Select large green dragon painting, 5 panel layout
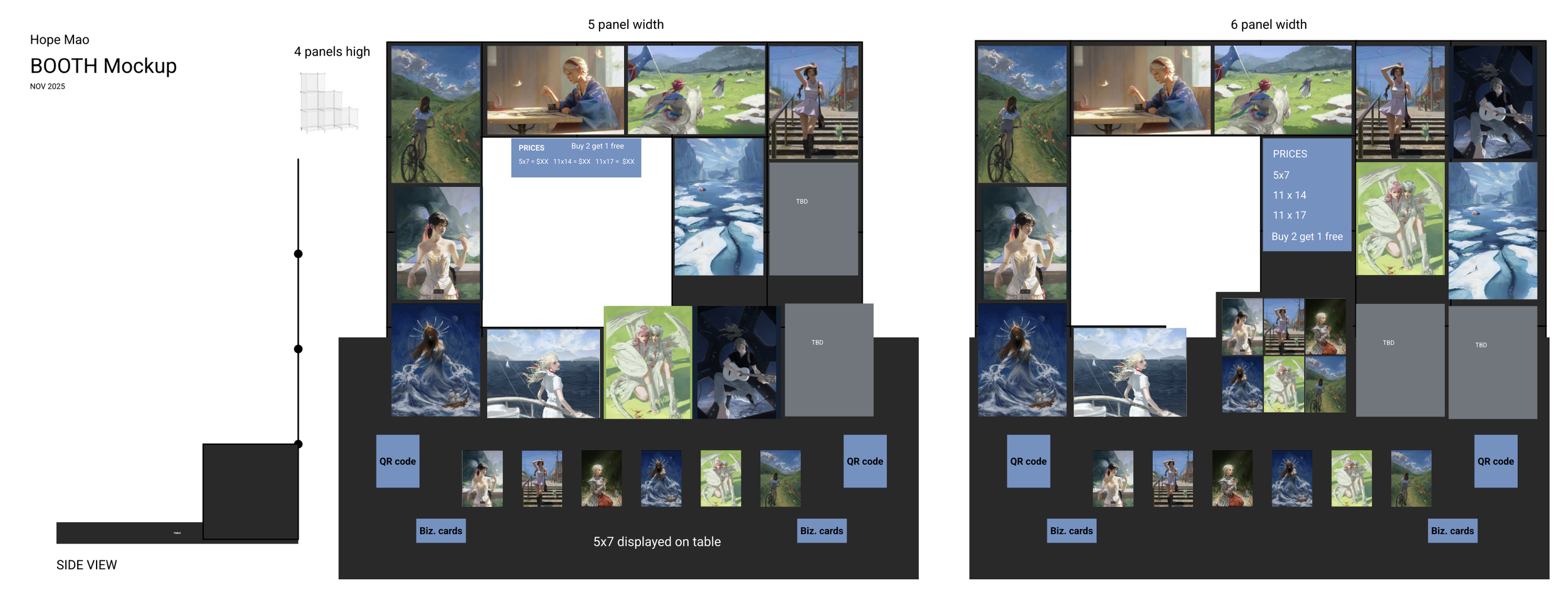1568x593 pixels. (x=648, y=362)
